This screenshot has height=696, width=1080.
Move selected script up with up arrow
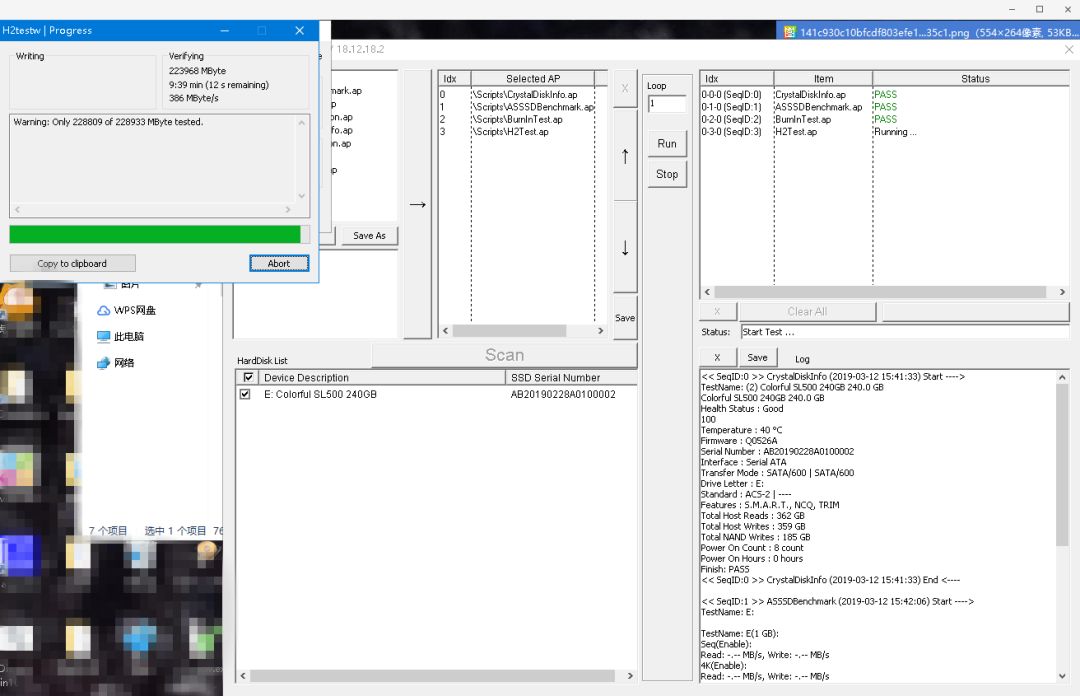coord(625,156)
